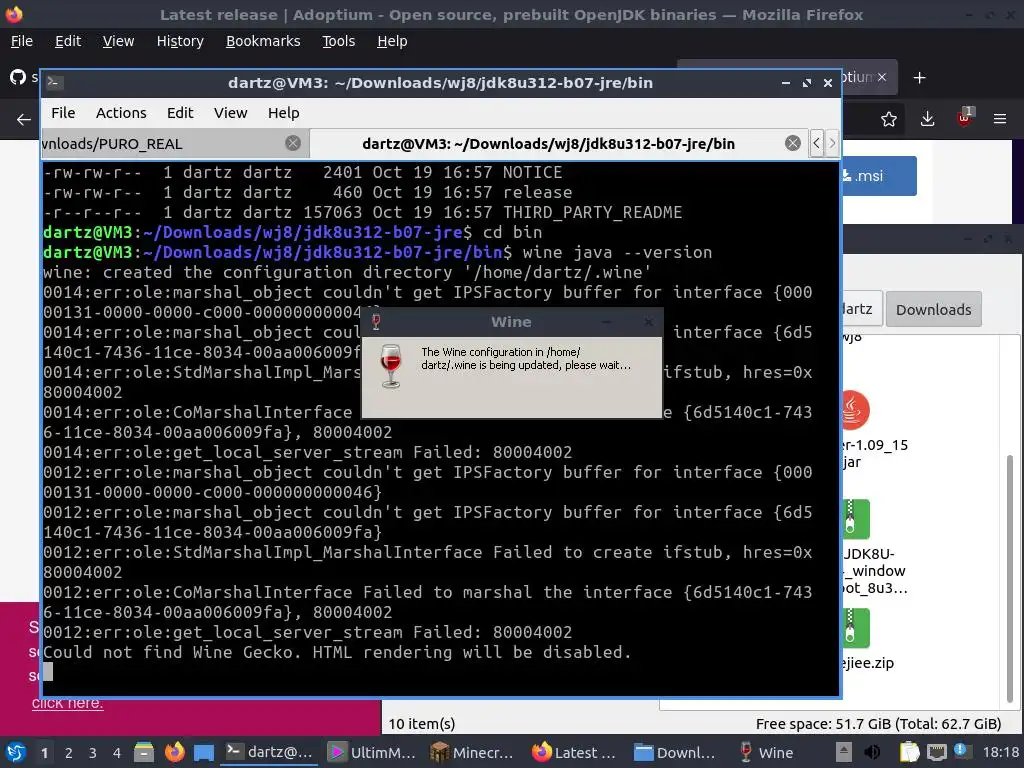1024x768 pixels.
Task: Open the GitHub pinned tab in Firefox
Action: point(18,77)
